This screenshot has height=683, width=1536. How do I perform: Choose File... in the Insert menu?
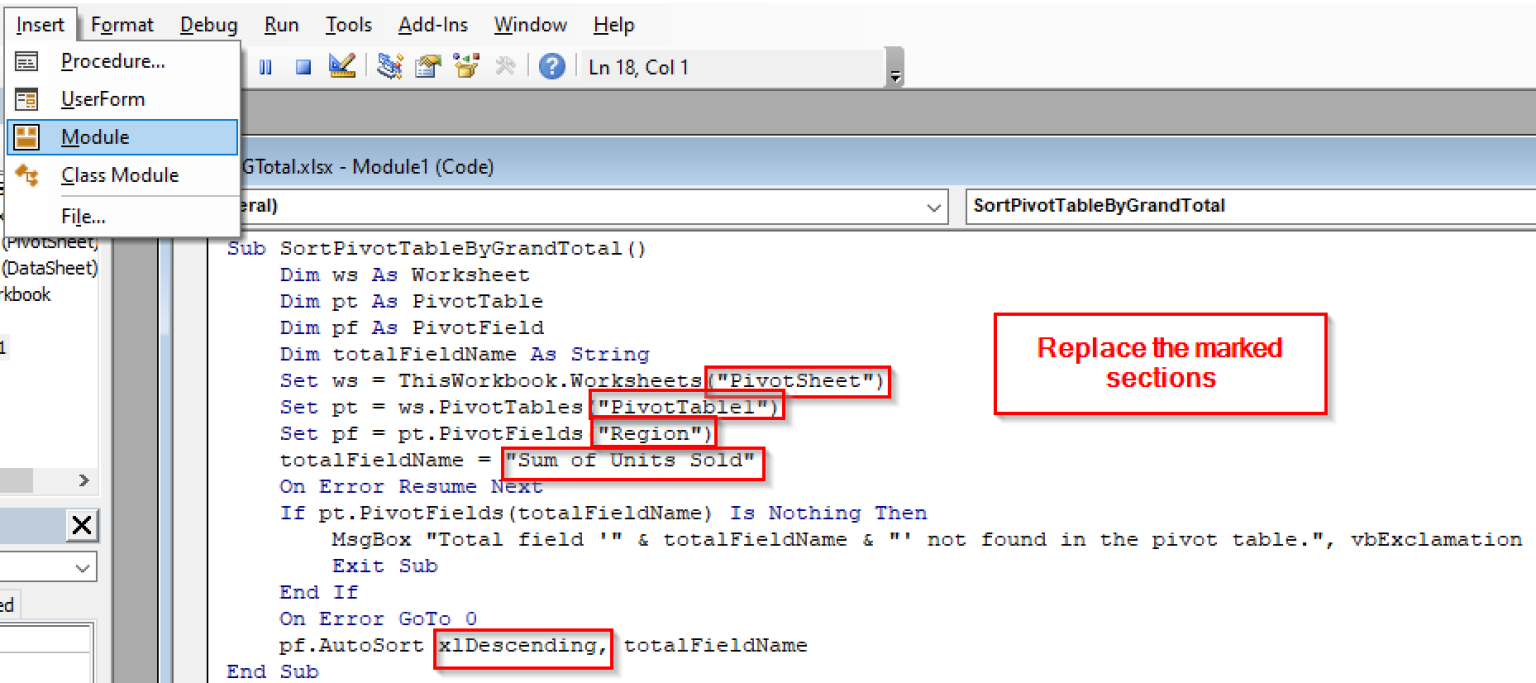point(83,216)
